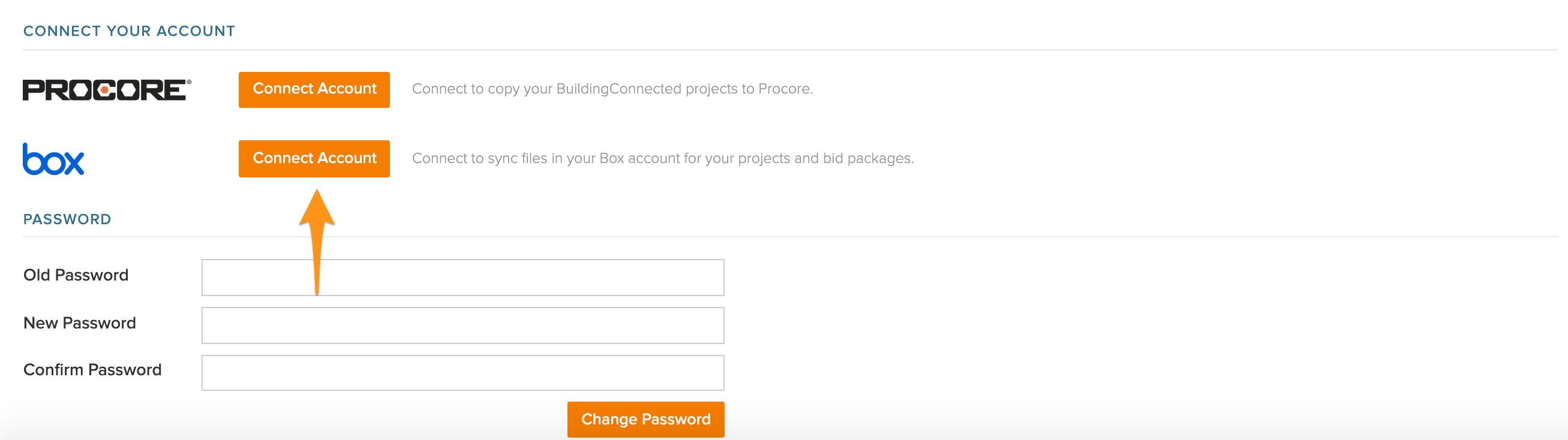Click the CONNECT YOUR ACCOUNT section heading
This screenshot has height=440, width=1568.
(129, 31)
